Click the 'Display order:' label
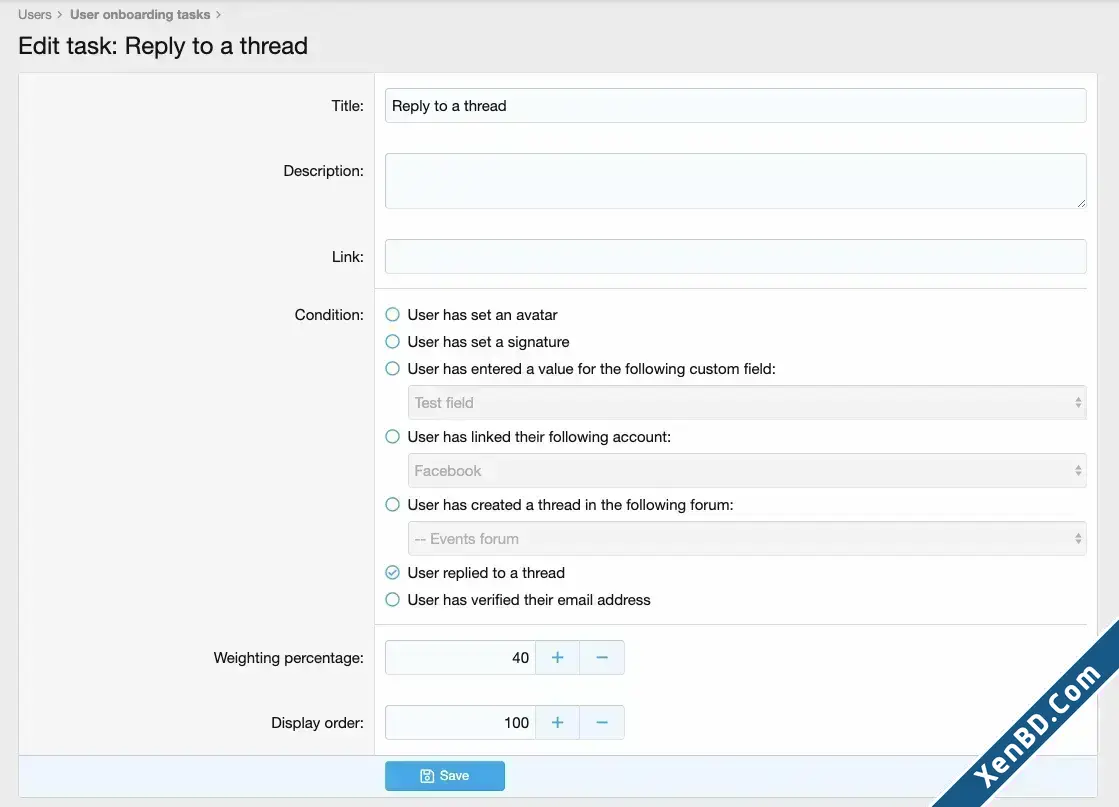The height and width of the screenshot is (807, 1119). pyautogui.click(x=317, y=723)
